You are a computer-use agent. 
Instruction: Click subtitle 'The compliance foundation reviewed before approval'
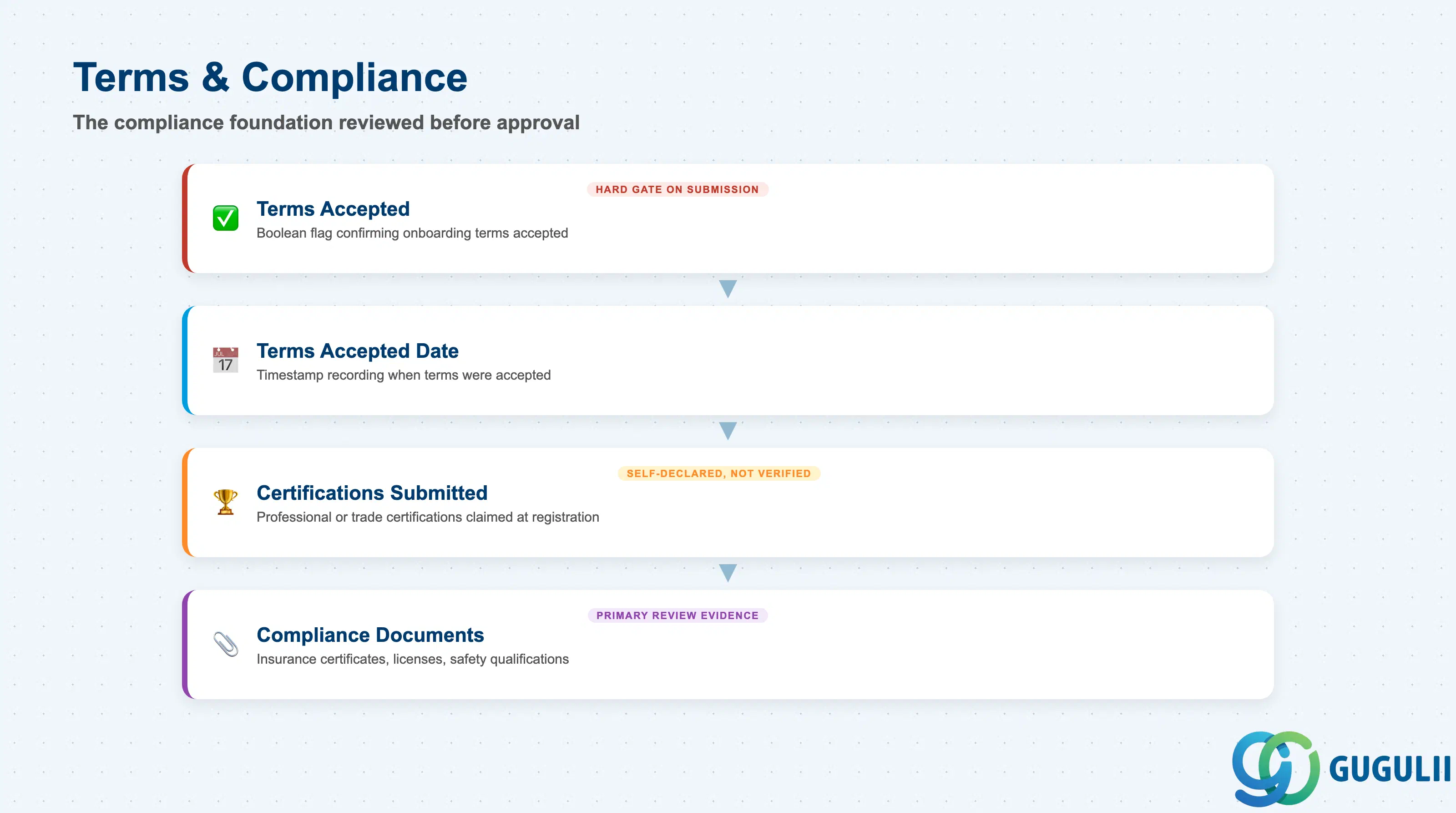[326, 123]
